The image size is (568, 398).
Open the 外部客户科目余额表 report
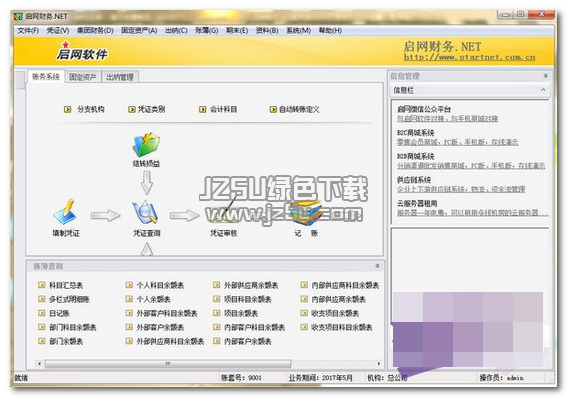[x=162, y=313]
